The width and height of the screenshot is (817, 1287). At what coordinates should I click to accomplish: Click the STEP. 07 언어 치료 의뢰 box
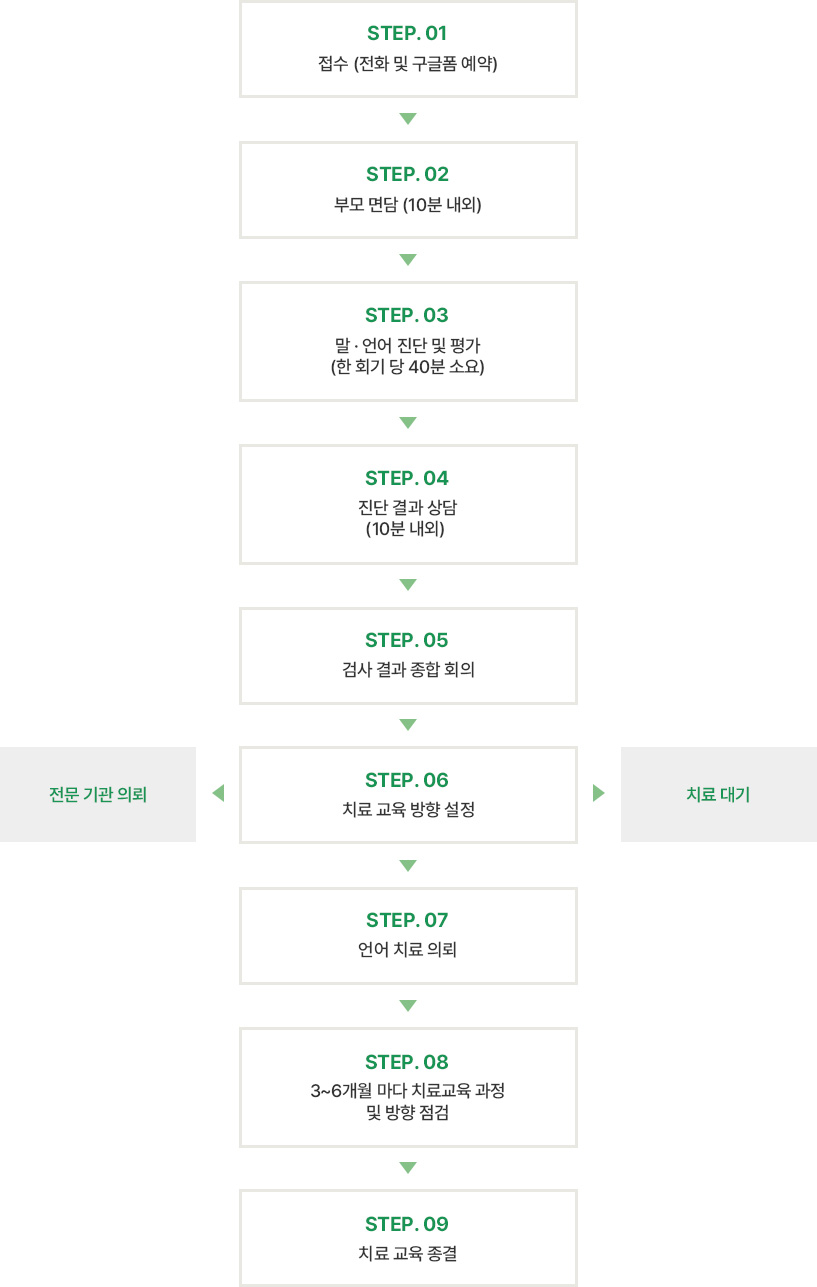pyautogui.click(x=408, y=935)
